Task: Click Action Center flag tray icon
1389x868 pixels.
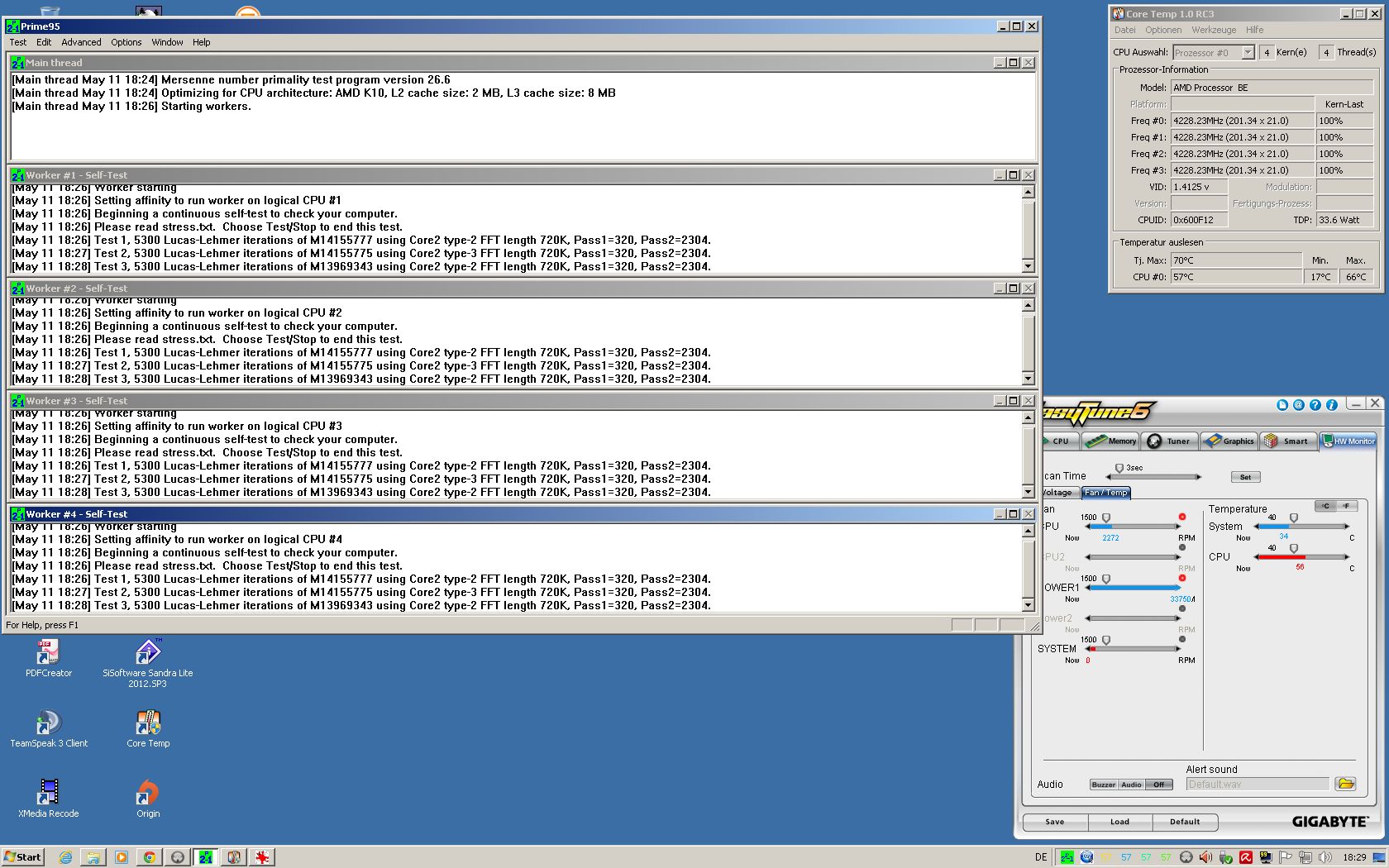Action: click(1285, 857)
